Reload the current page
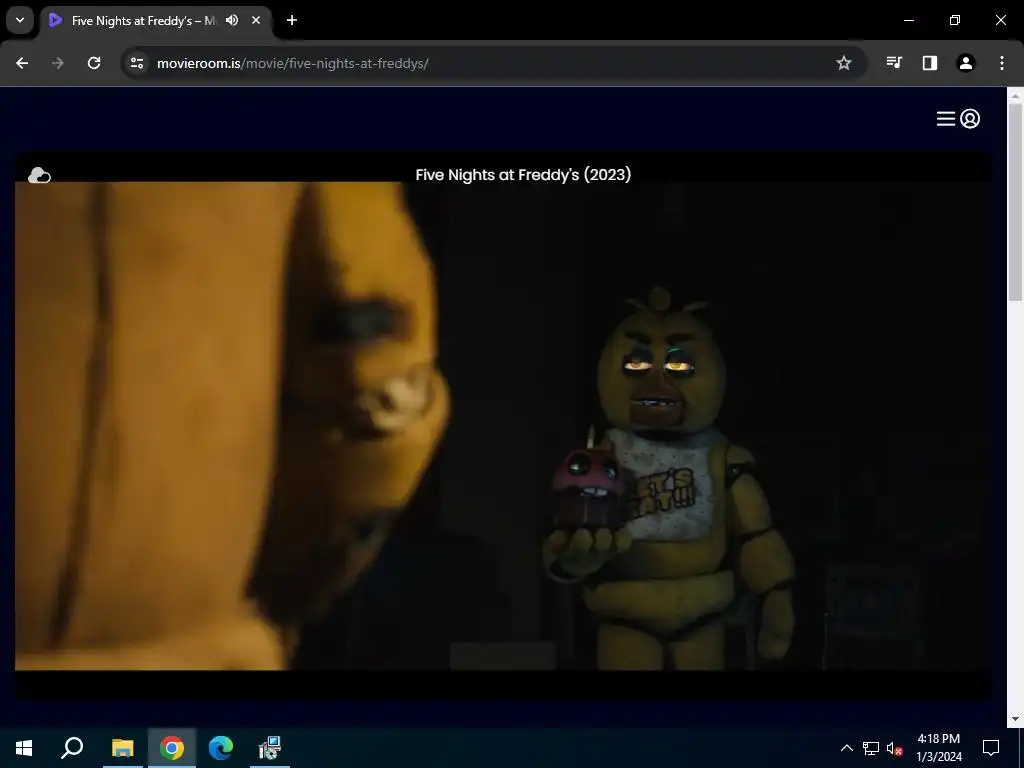Screen dimensions: 1024x768 coord(94,63)
